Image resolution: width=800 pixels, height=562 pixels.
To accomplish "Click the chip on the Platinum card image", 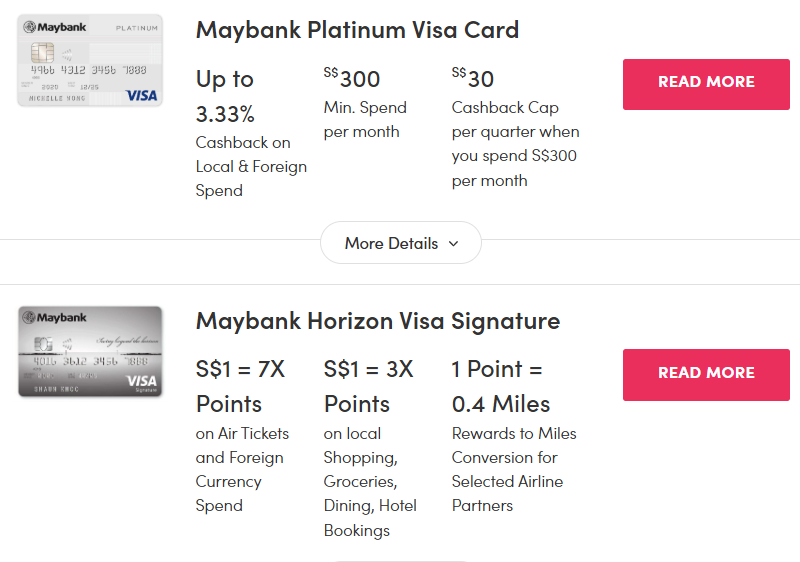I will point(42,52).
